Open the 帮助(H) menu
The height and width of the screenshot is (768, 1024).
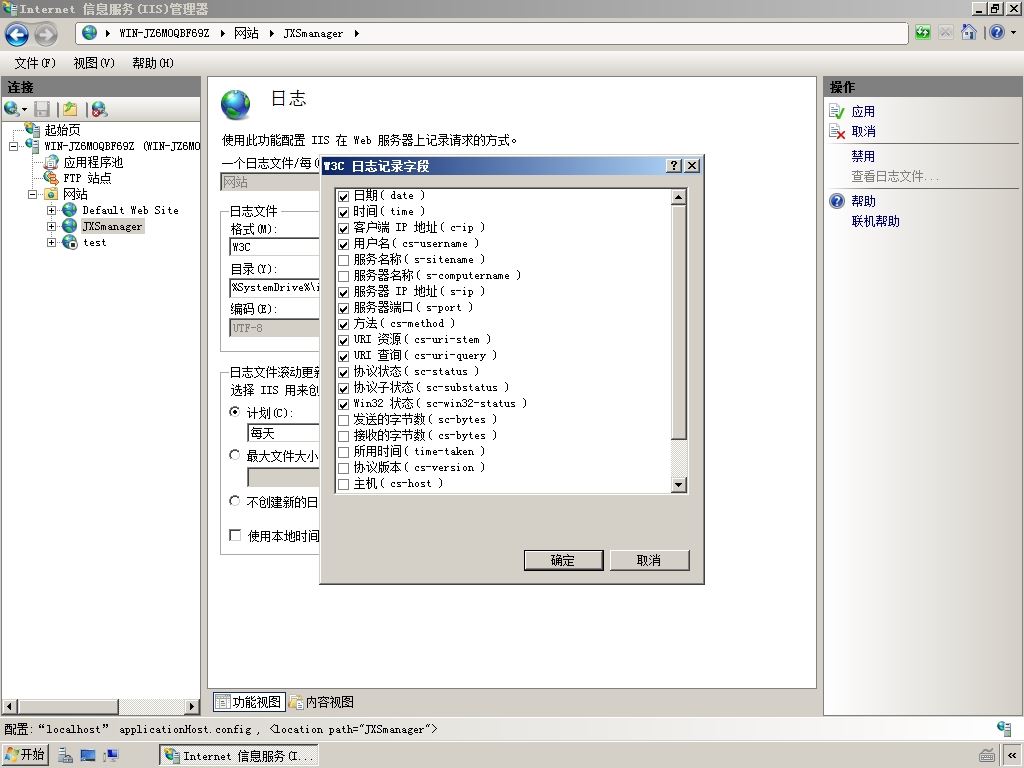pyautogui.click(x=153, y=63)
